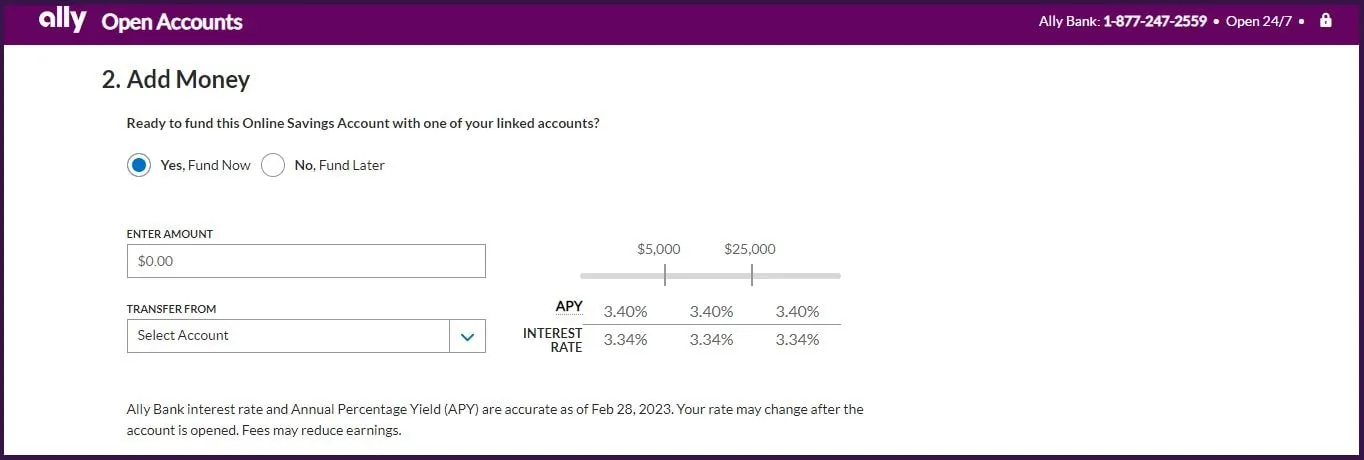The image size is (1364, 460).
Task: Click the Open Accounts header title
Action: [172, 22]
